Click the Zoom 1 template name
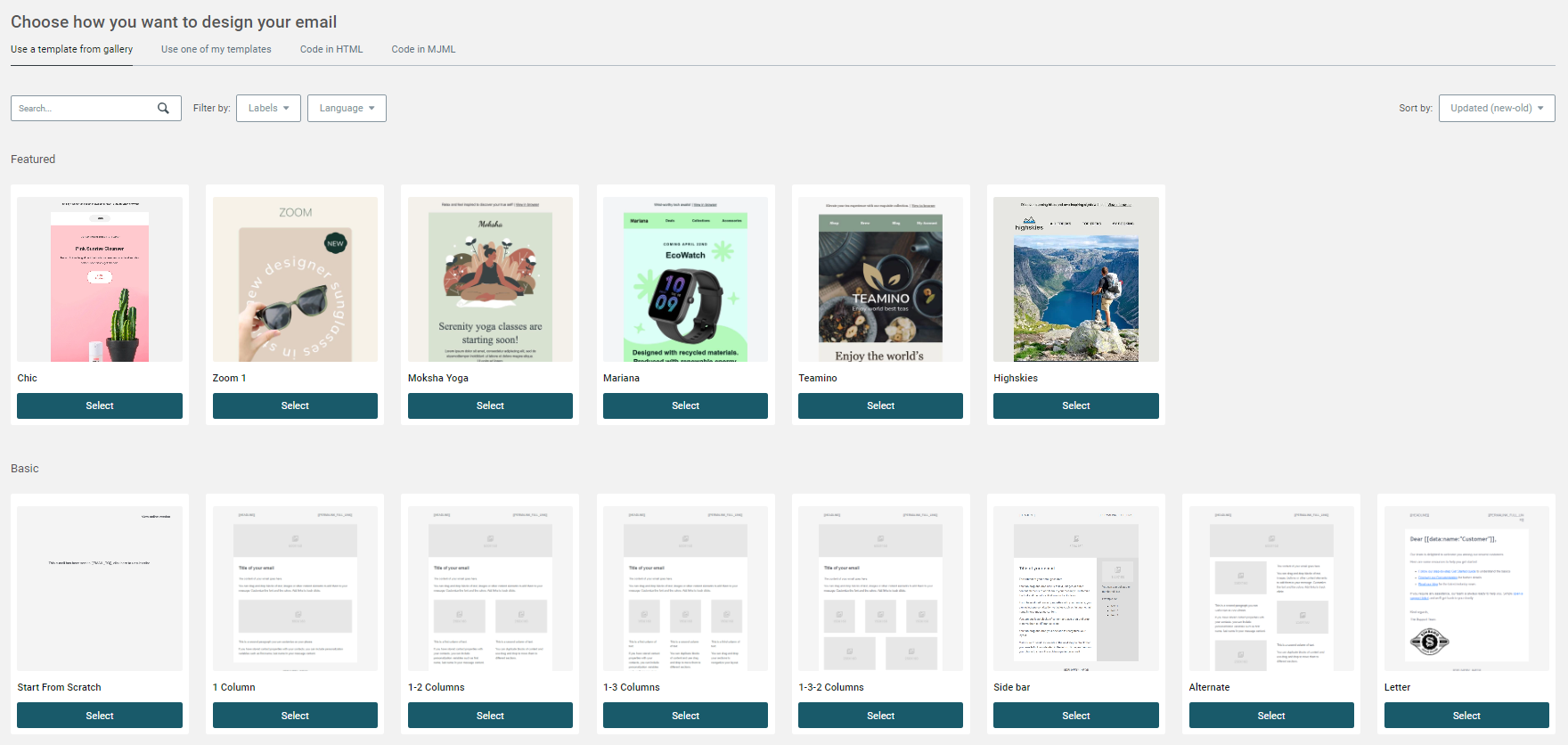1568x745 pixels. click(x=229, y=378)
